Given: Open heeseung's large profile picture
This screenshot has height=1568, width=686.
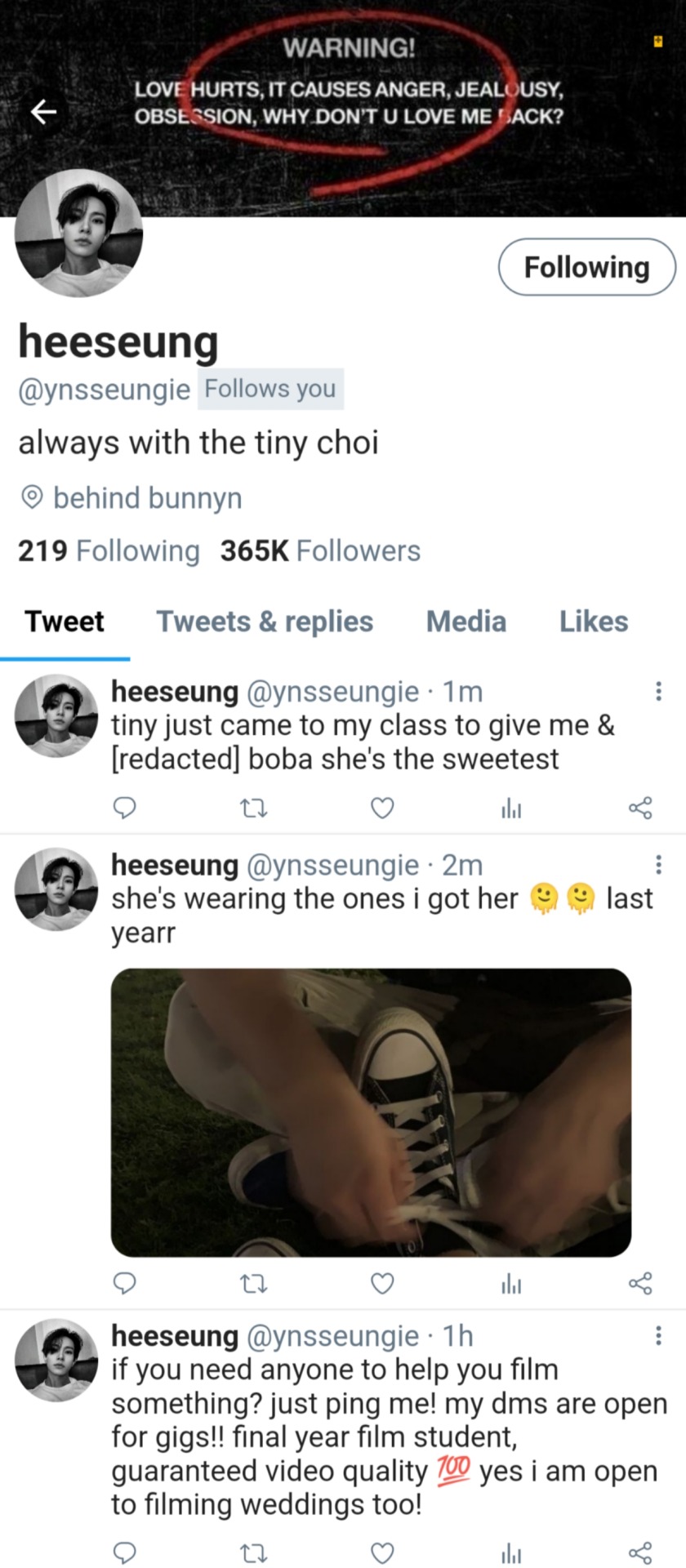Looking at the screenshot, I should [x=79, y=233].
